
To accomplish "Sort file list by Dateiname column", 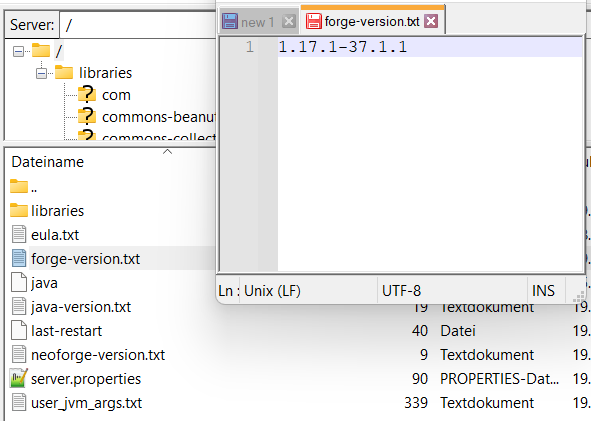I will pyautogui.click(x=47, y=162).
